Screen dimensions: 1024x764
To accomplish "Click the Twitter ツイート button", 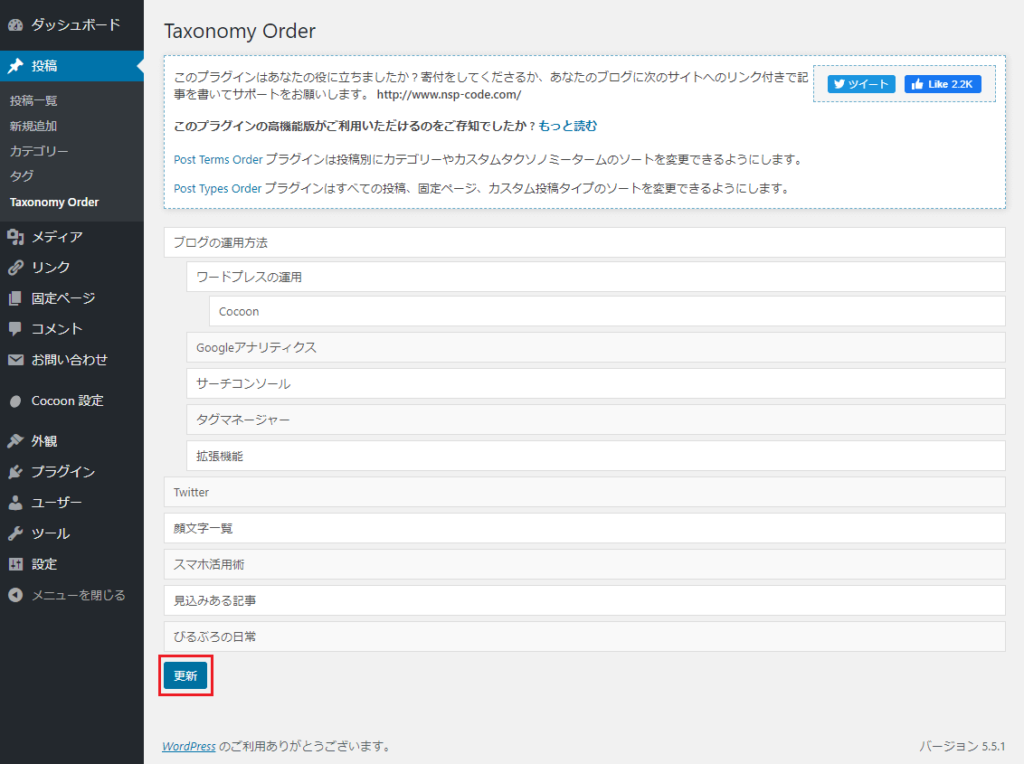I will [861, 84].
